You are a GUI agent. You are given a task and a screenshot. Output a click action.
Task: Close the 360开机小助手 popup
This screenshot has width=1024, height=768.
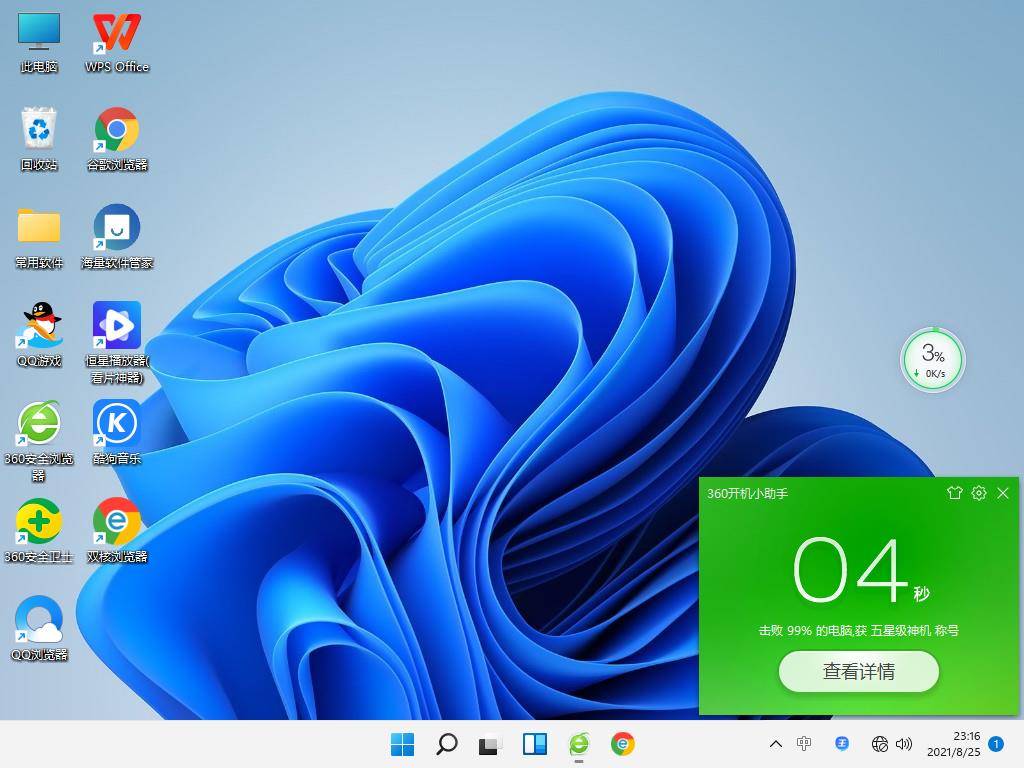[x=1003, y=493]
